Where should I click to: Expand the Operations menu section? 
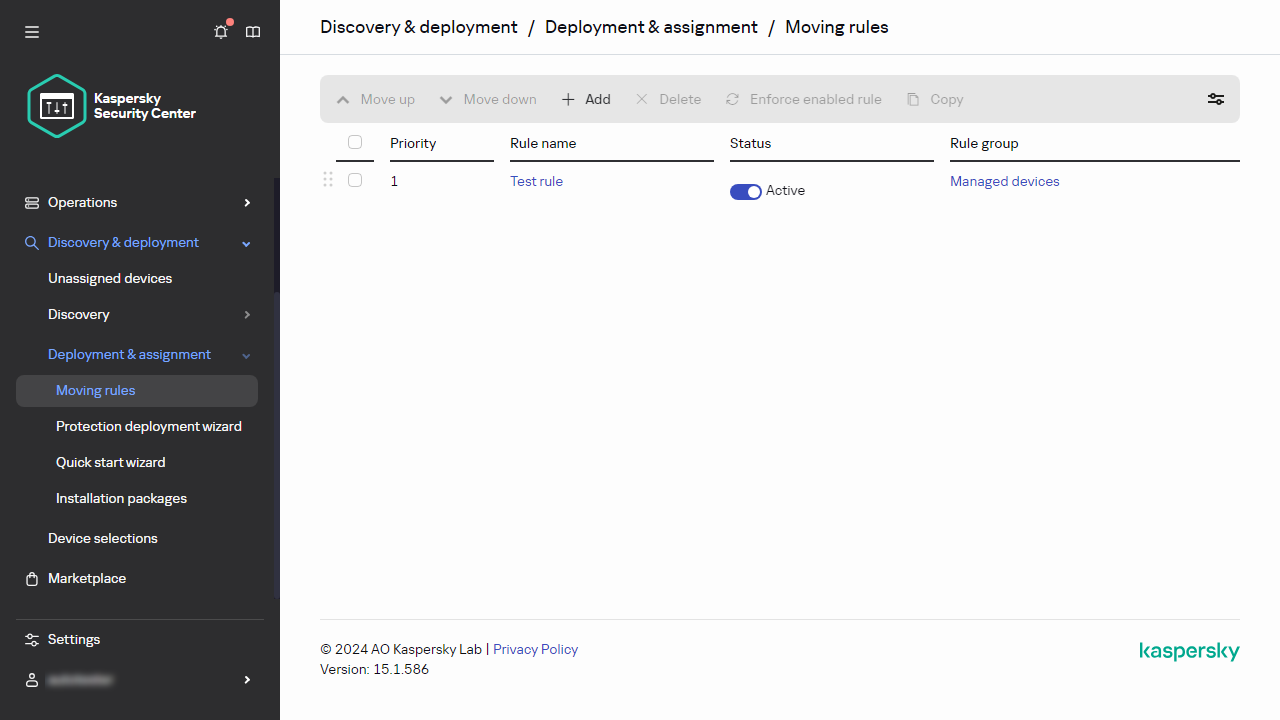tap(247, 203)
